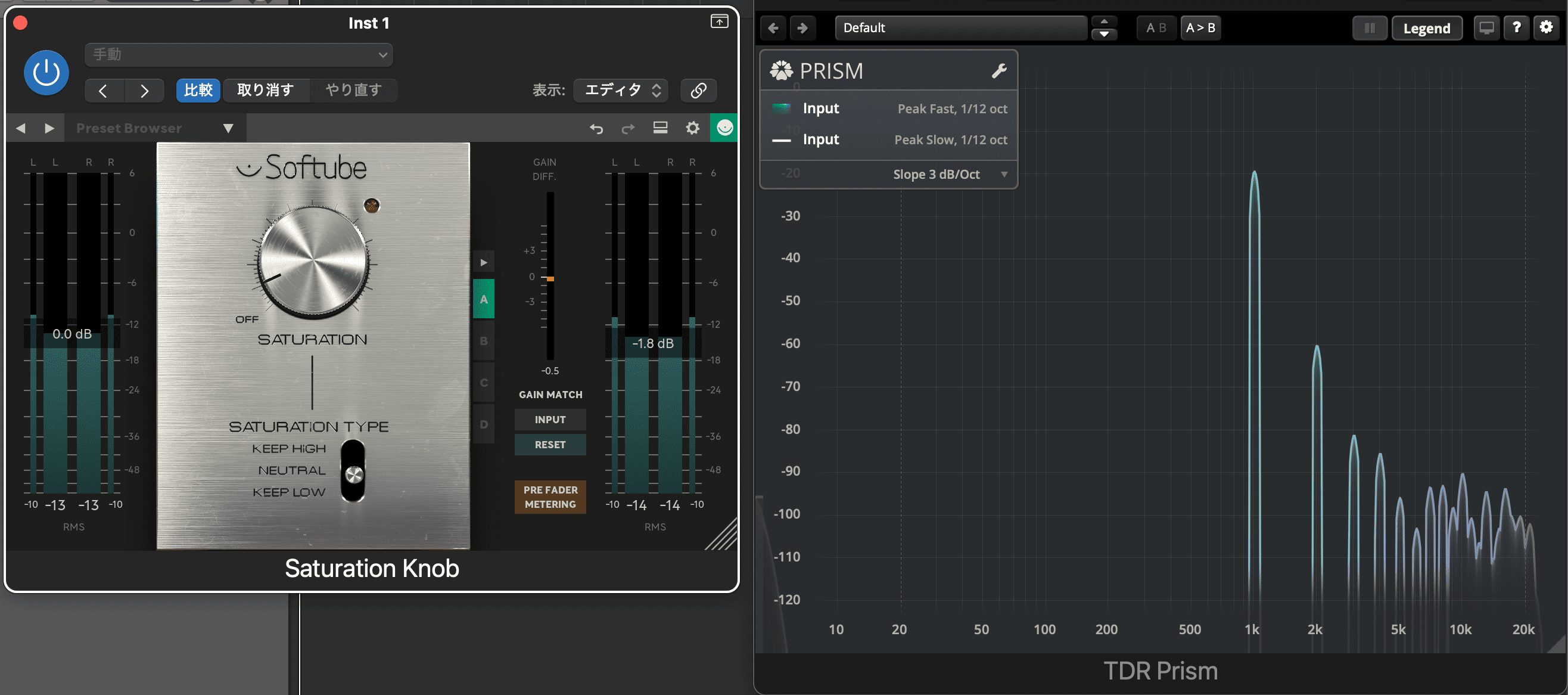Open Slope 3 dB/Oct dropdown
The width and height of the screenshot is (1568, 695).
948,174
